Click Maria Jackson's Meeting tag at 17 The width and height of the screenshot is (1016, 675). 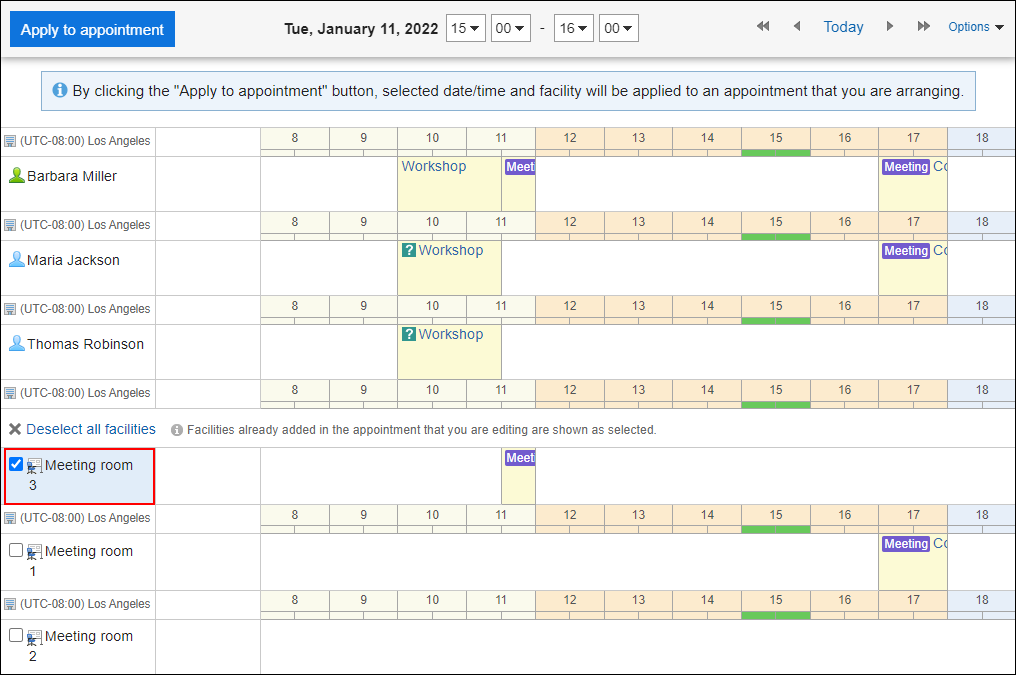[x=906, y=251]
